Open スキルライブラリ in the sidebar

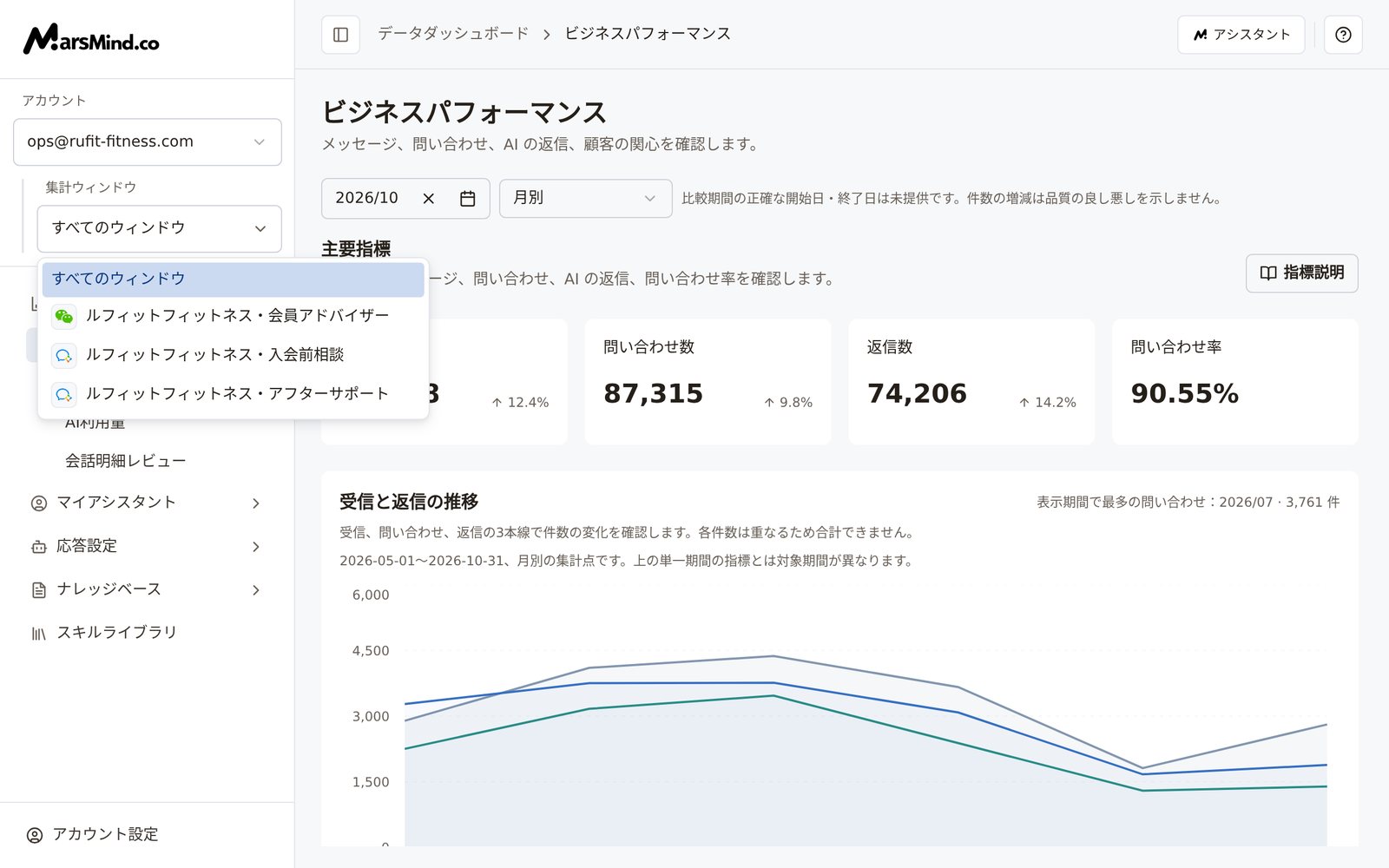[117, 633]
